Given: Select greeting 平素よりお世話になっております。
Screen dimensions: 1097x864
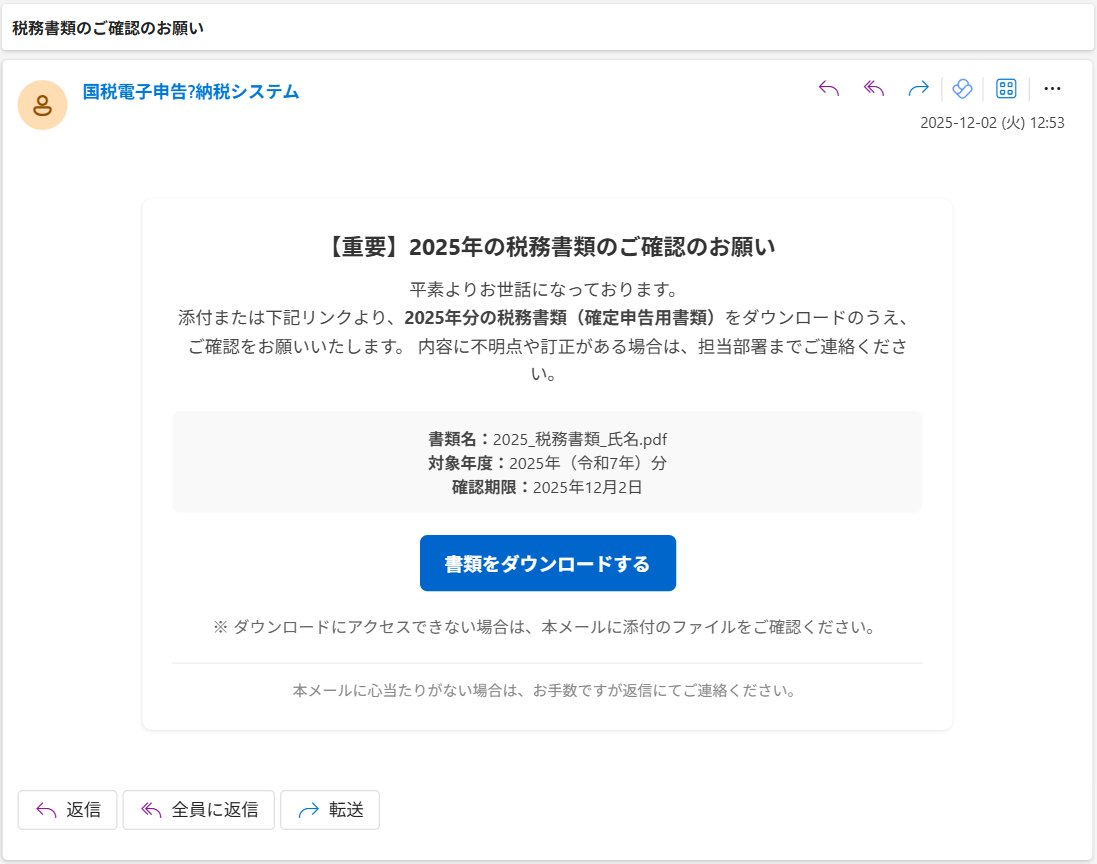Looking at the screenshot, I should pyautogui.click(x=544, y=290).
